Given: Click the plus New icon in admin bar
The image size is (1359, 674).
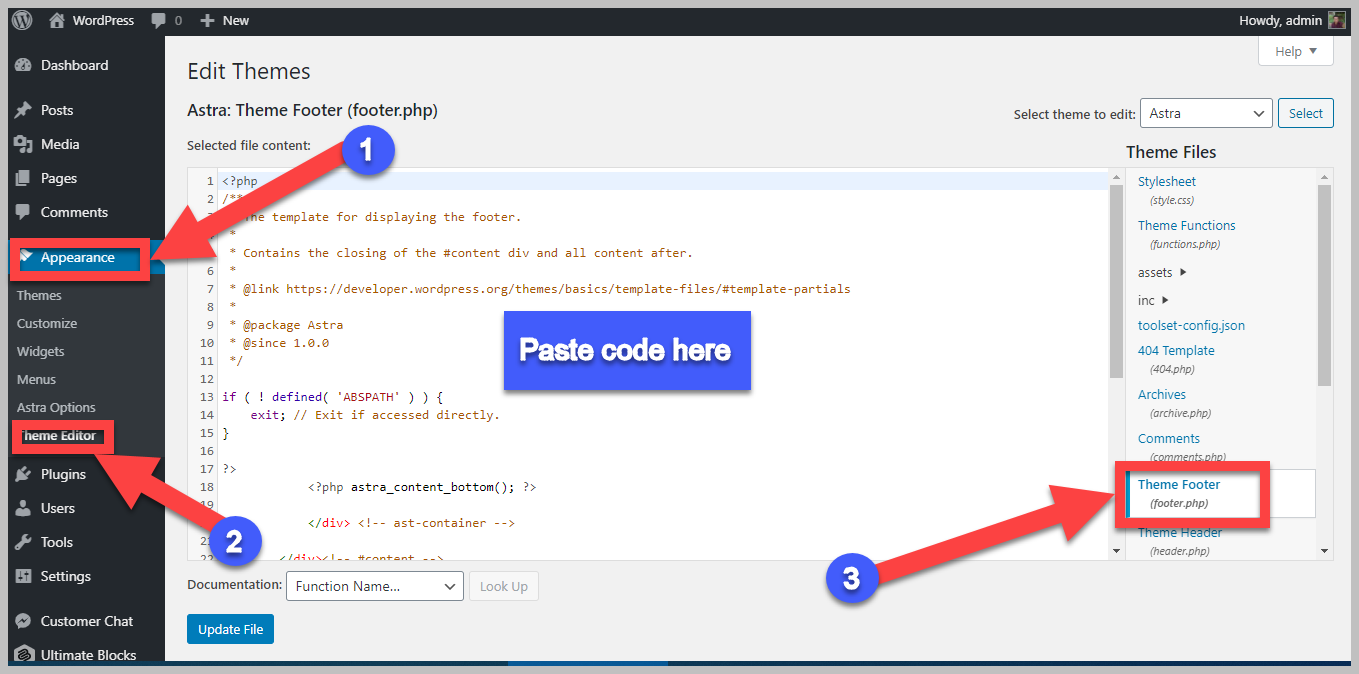Looking at the screenshot, I should 207,20.
